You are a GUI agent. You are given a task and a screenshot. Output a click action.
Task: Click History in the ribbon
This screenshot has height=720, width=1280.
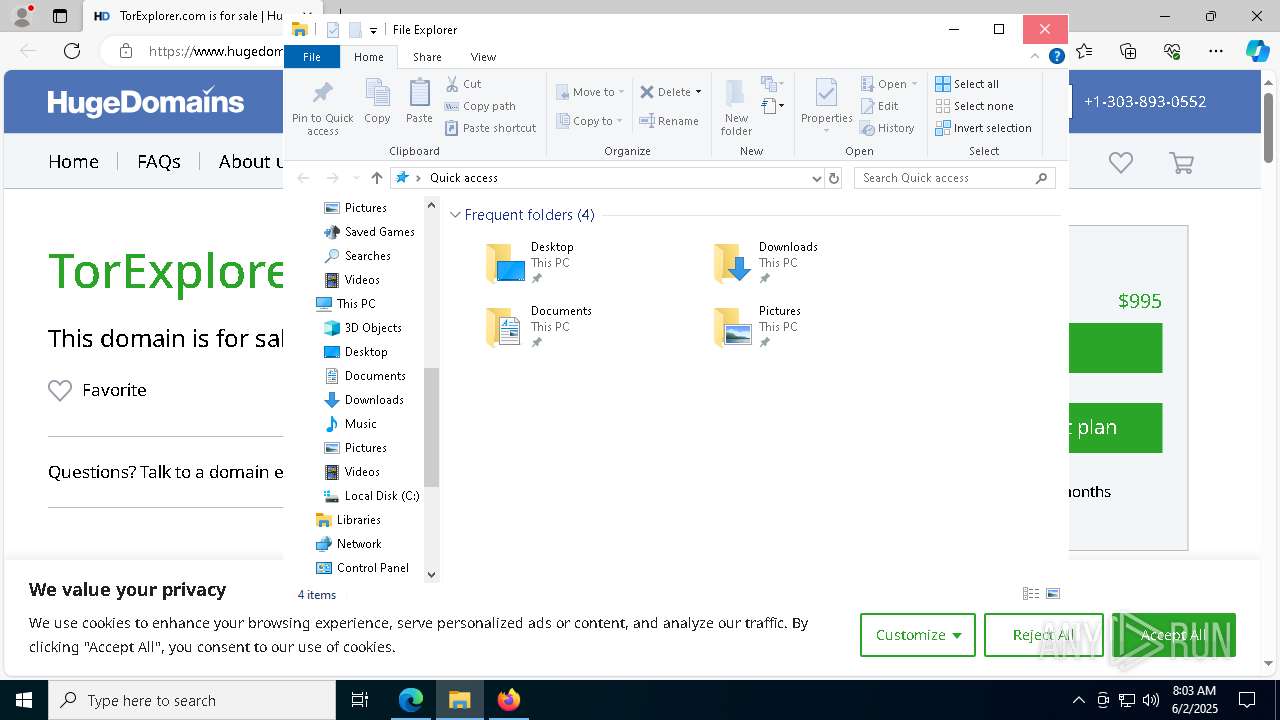[x=887, y=128]
